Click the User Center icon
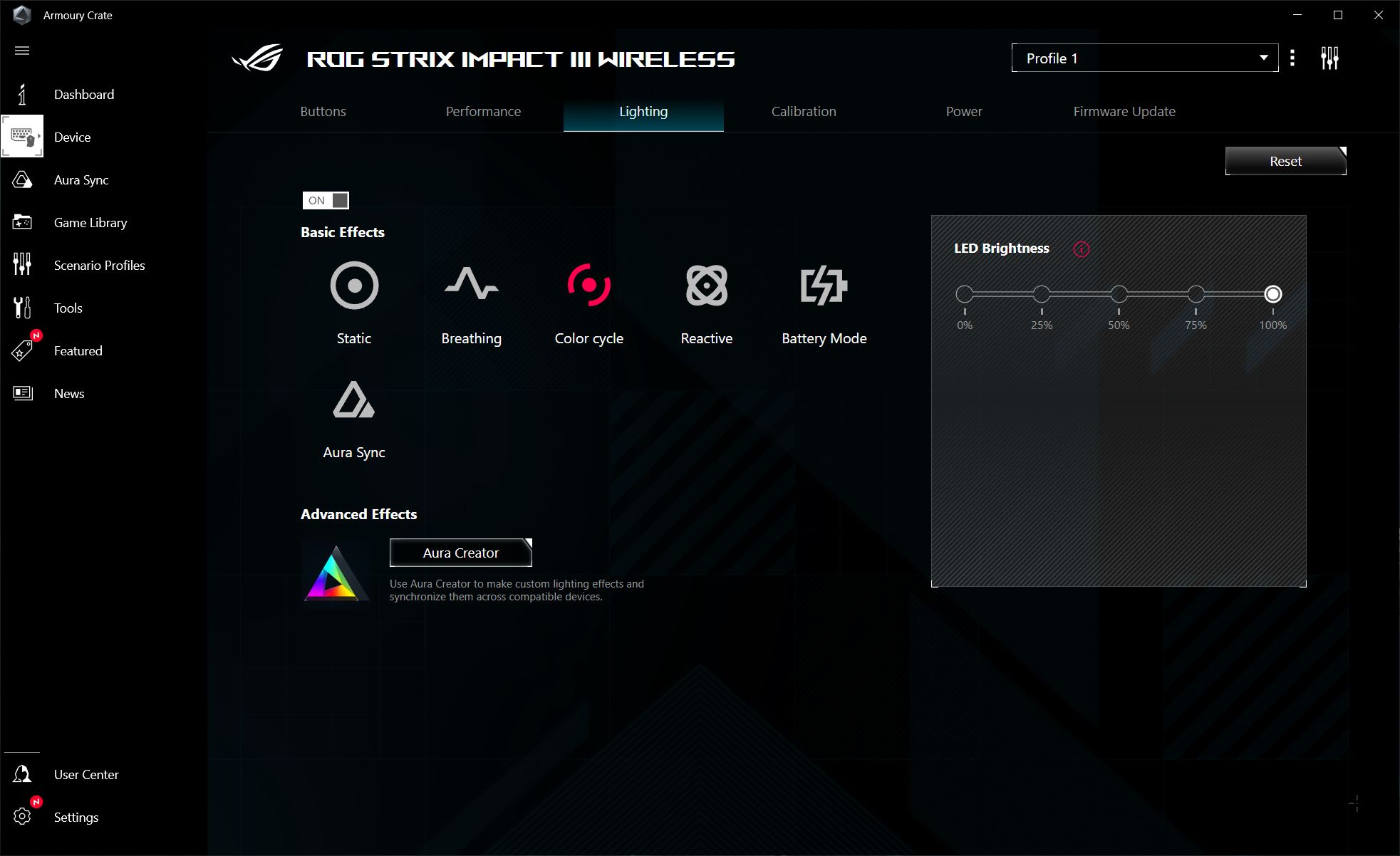Screen dimensions: 1400x856 pos(22,774)
